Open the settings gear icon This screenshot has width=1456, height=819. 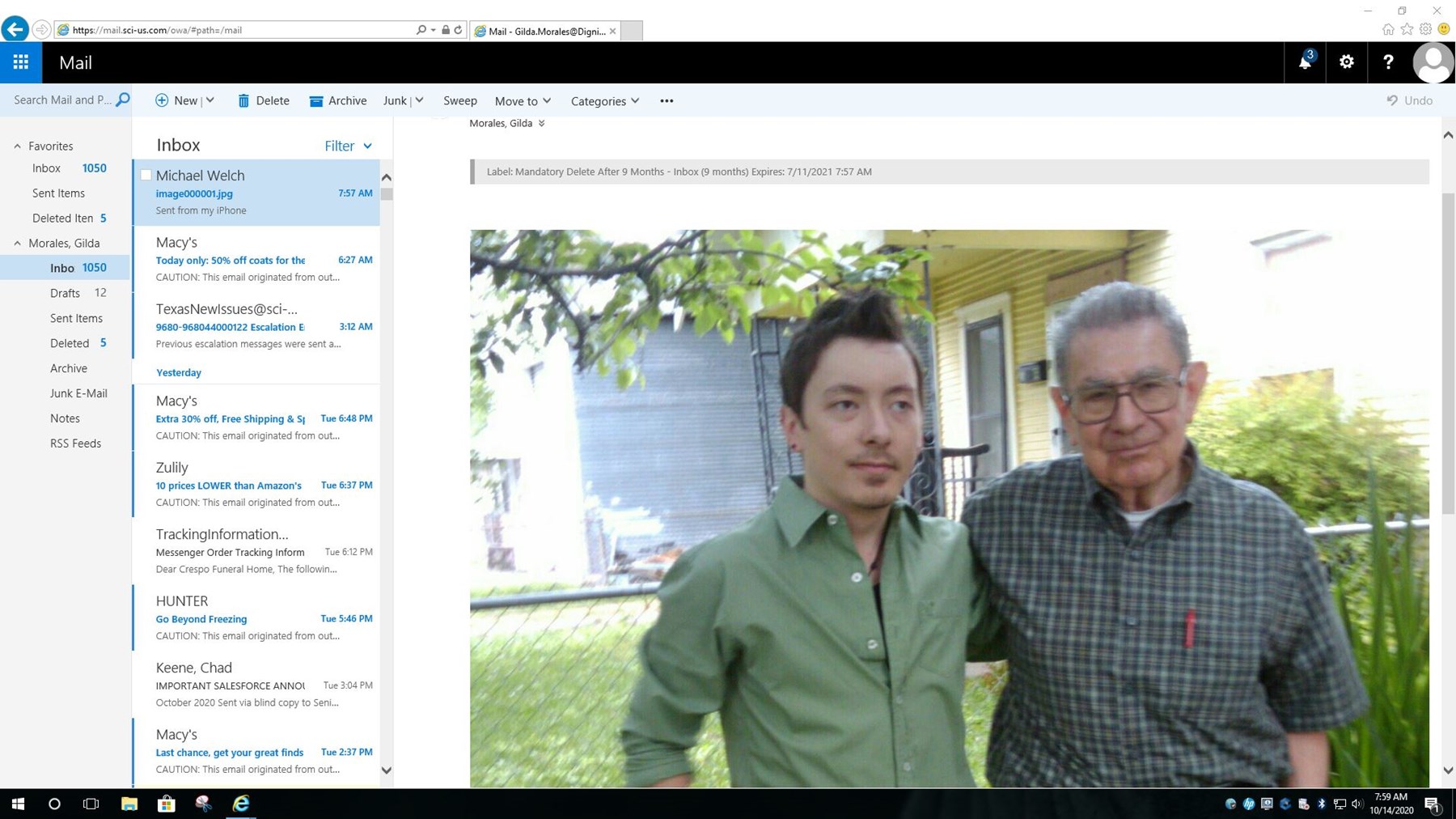tap(1347, 62)
